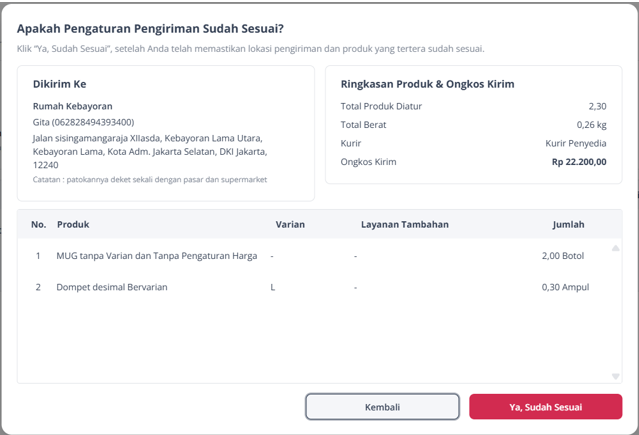Click the No. column header
This screenshot has height=435, width=639.
pos(38,224)
